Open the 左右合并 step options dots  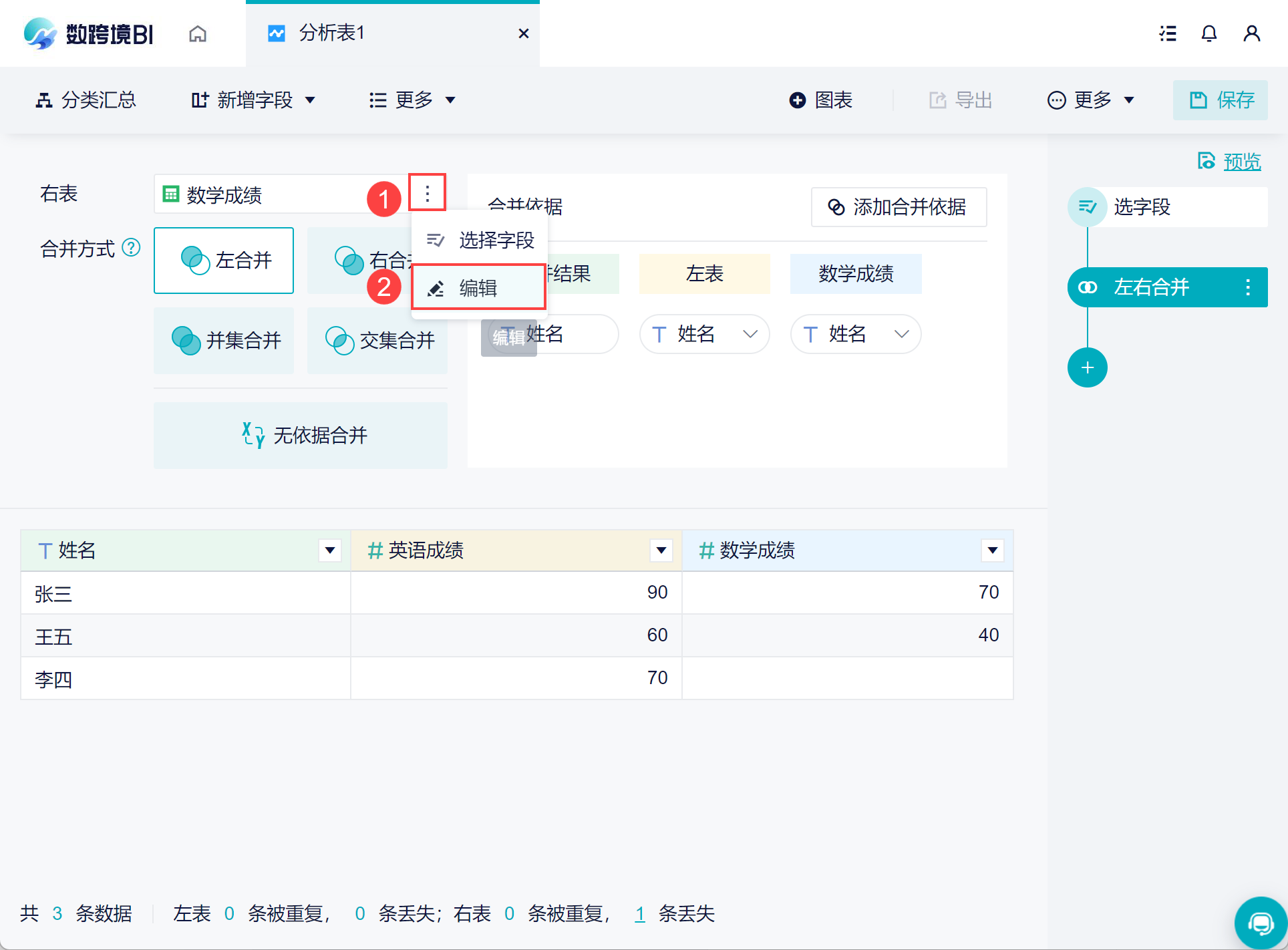(x=1247, y=287)
